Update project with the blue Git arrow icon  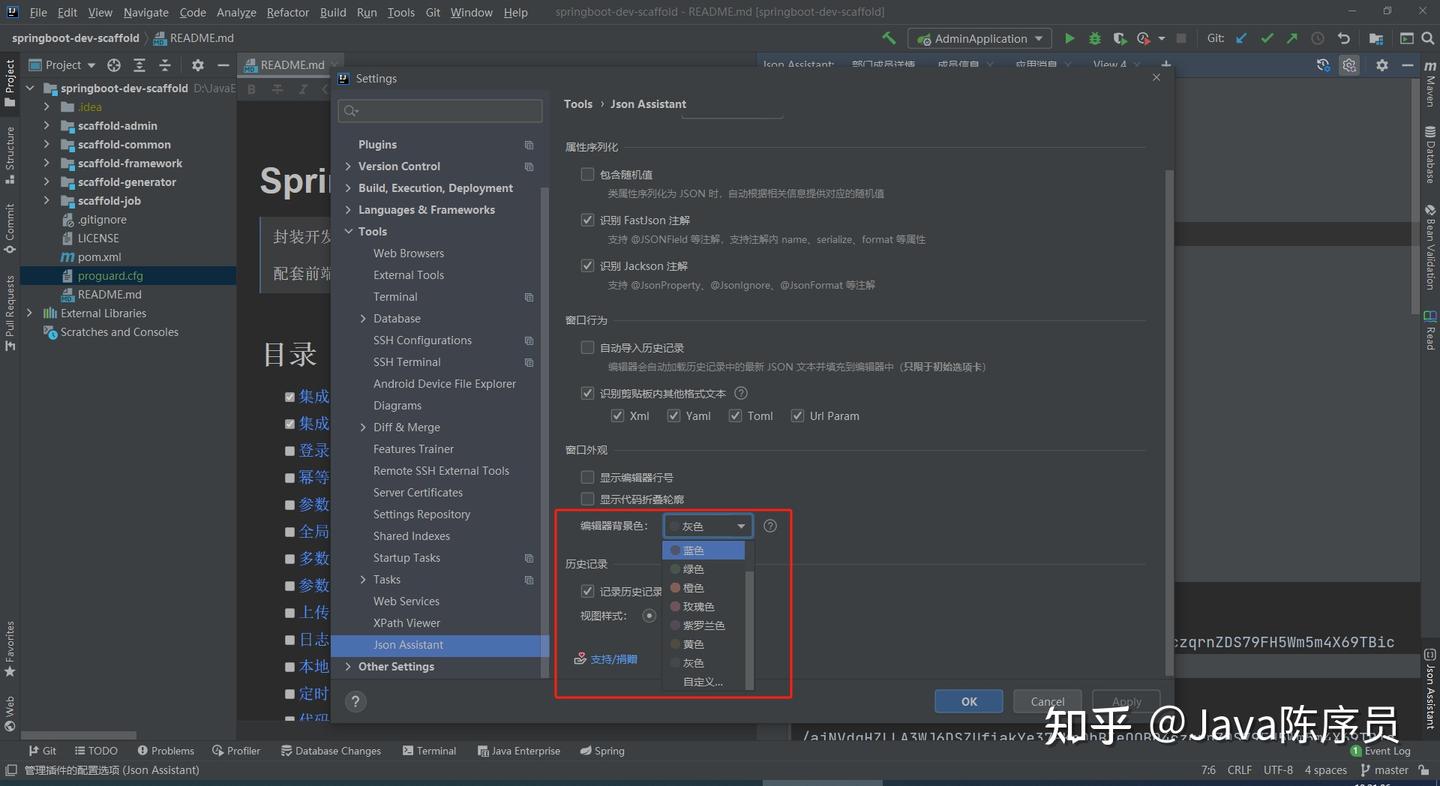click(1241, 37)
